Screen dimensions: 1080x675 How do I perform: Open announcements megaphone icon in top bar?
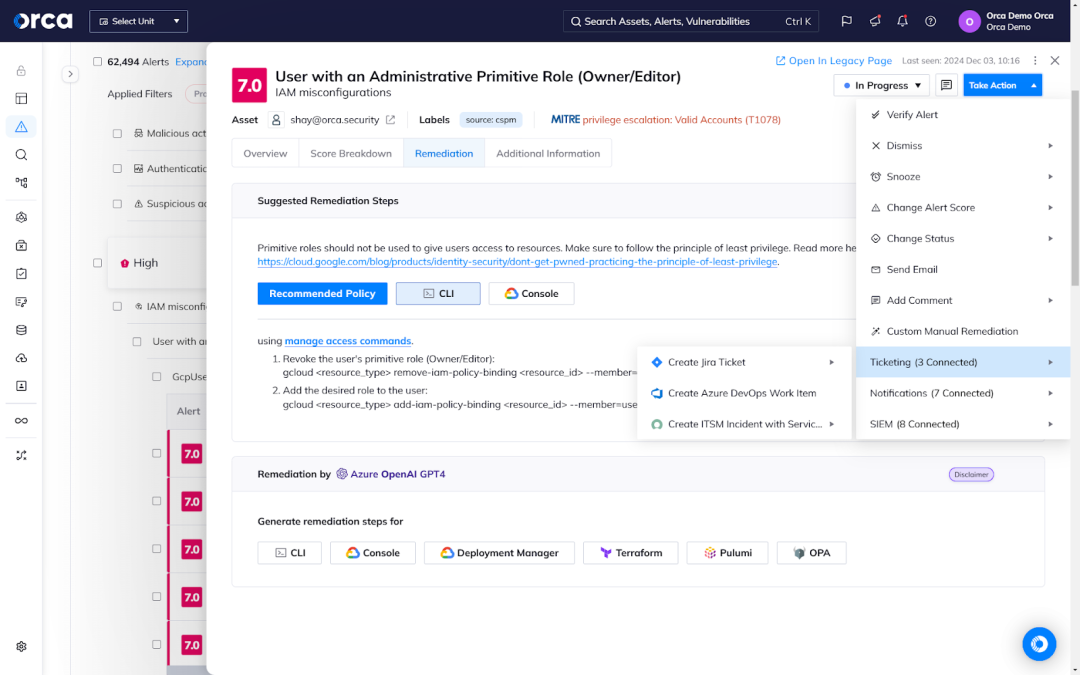[875, 21]
